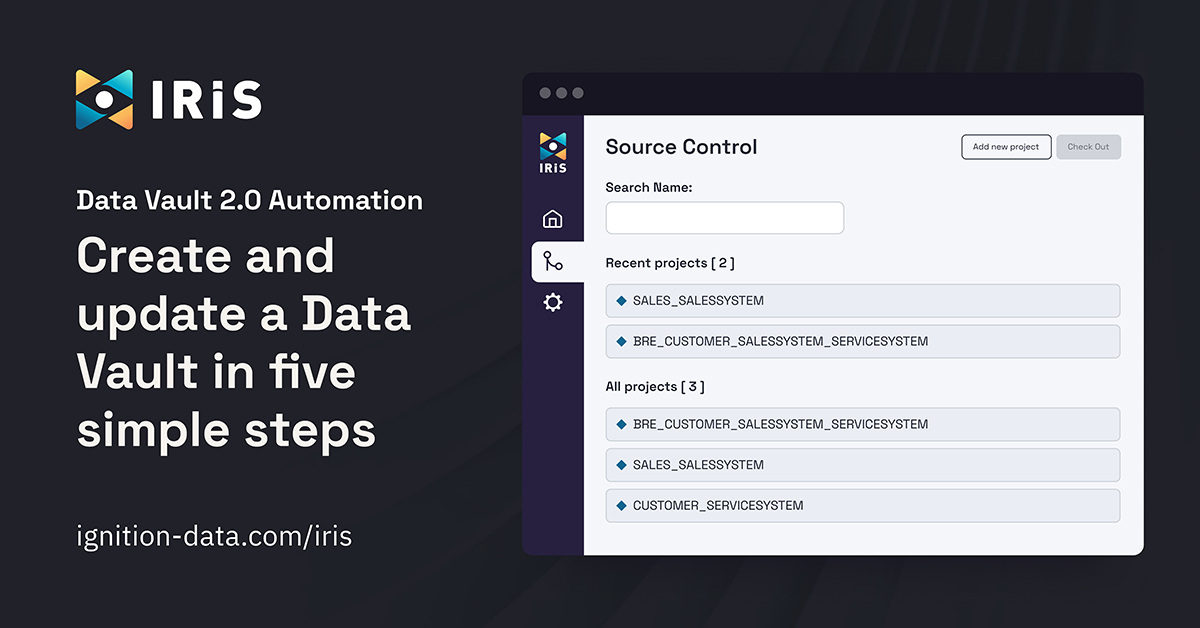This screenshot has width=1200, height=628.
Task: Open SALES_SALESSYSTEM from the All projects list
Action: [x=862, y=464]
